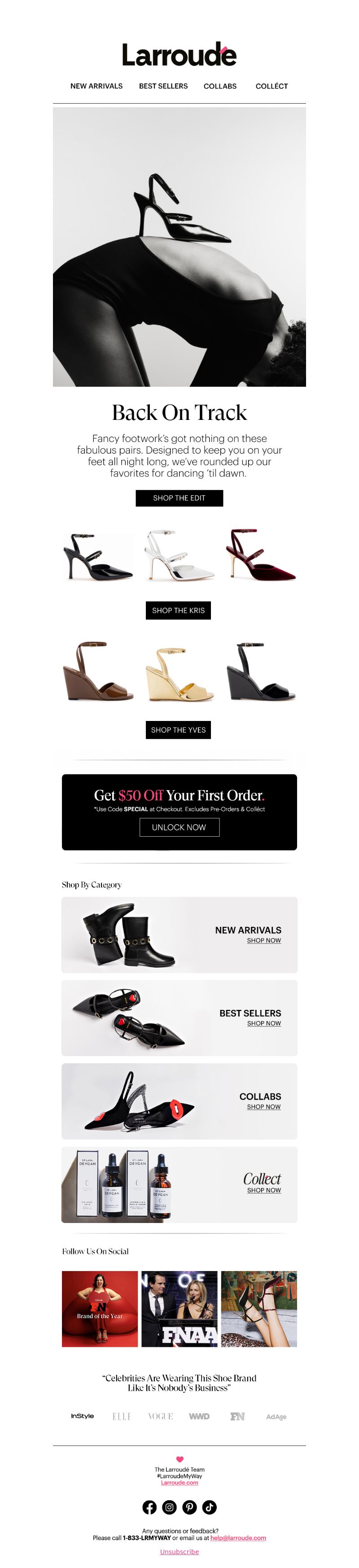
Task: Open the help@larroude.com email link
Action: point(238,1537)
